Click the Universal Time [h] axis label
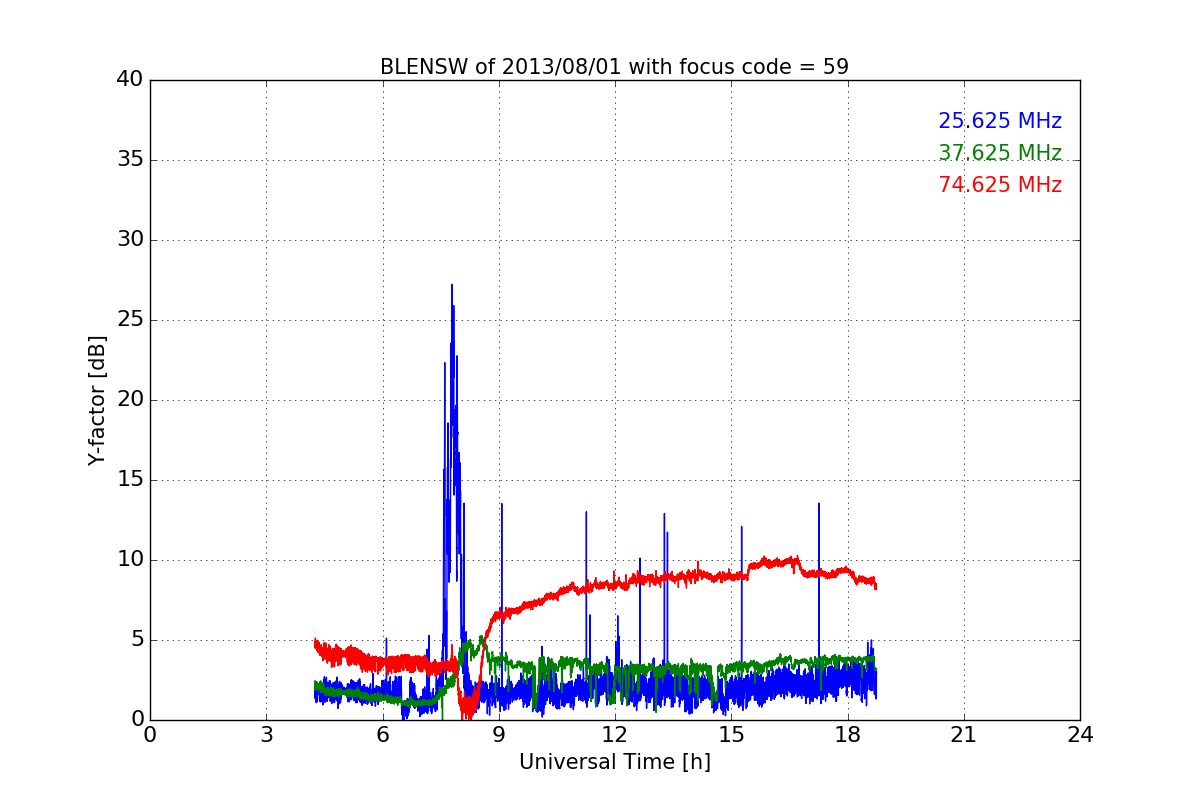Viewport: 1200px width, 800px height. click(x=614, y=762)
